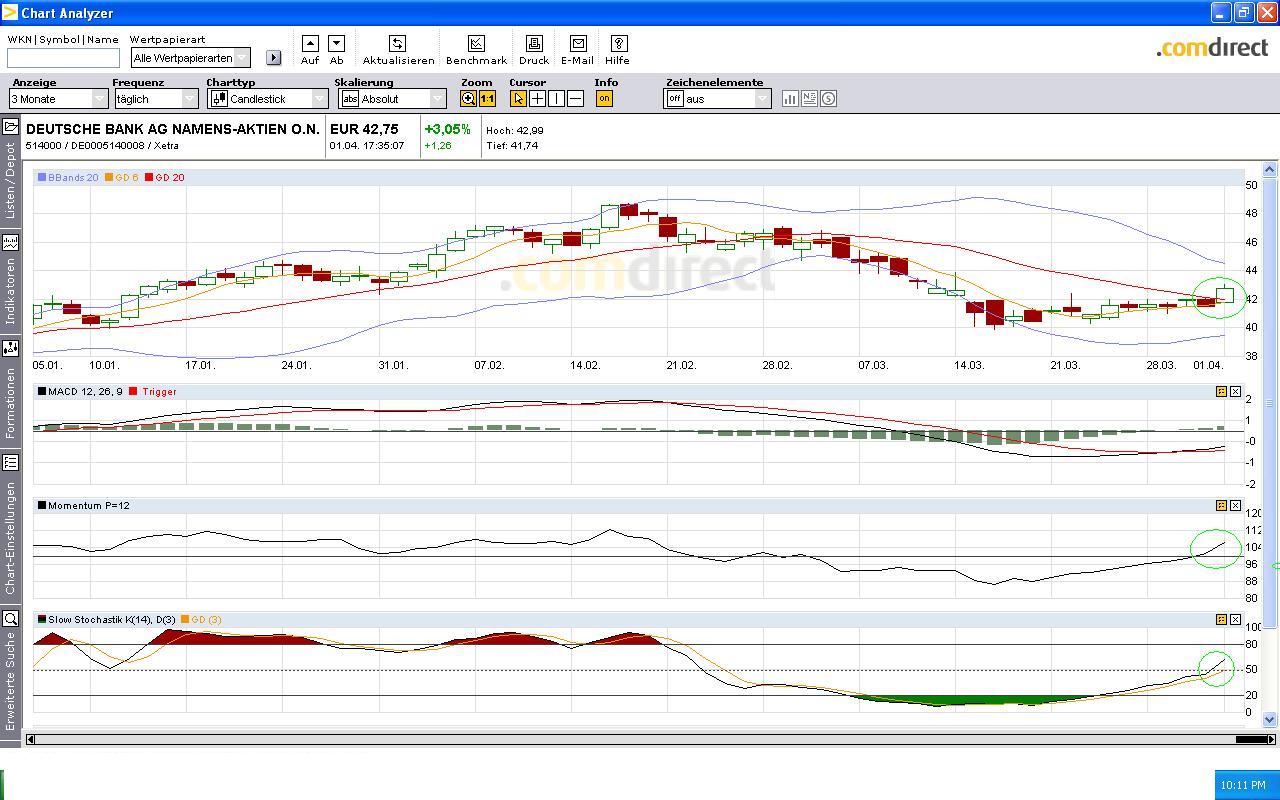Click the horizontal scrollbar left arrow
This screenshot has width=1280, height=800.
(x=31, y=739)
